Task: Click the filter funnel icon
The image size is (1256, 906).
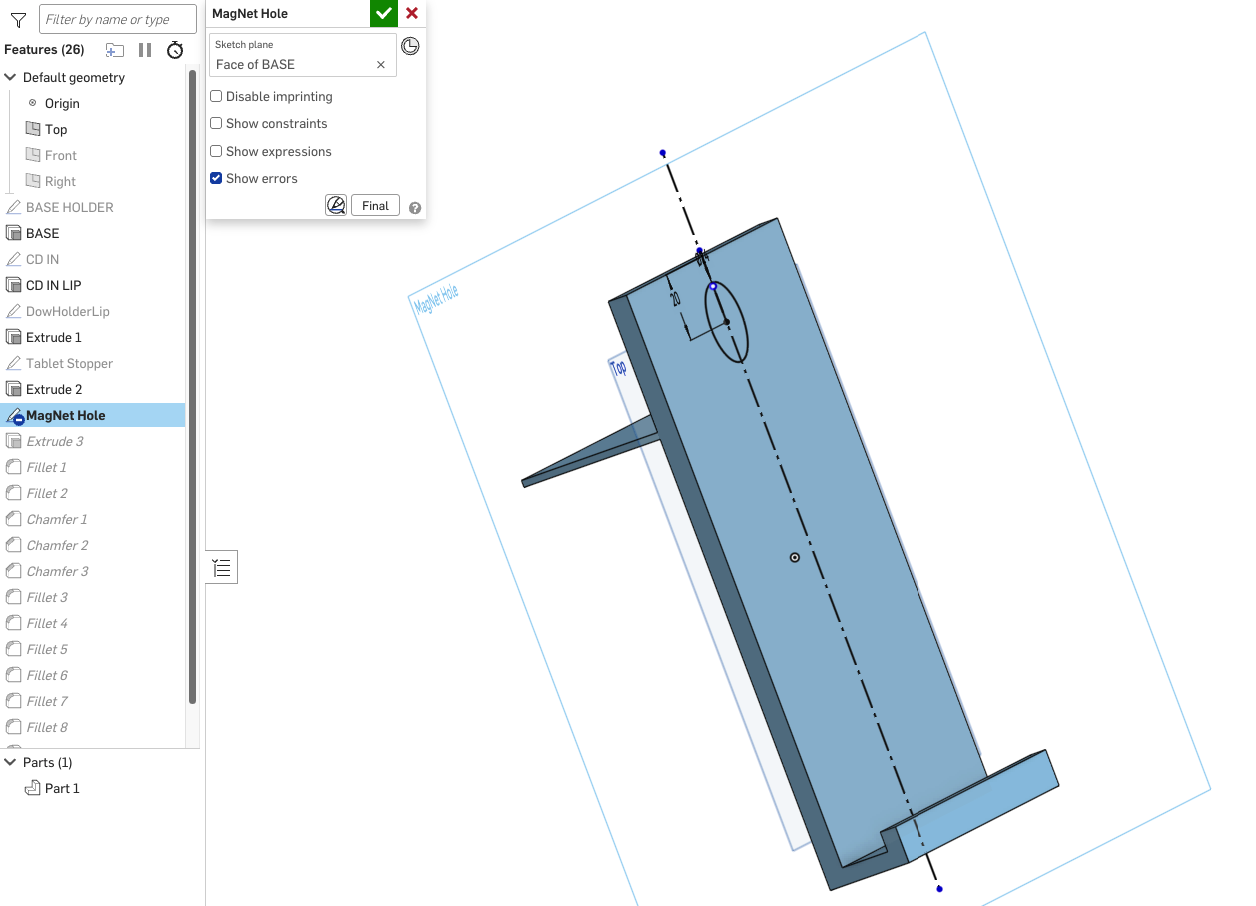Action: tap(18, 20)
